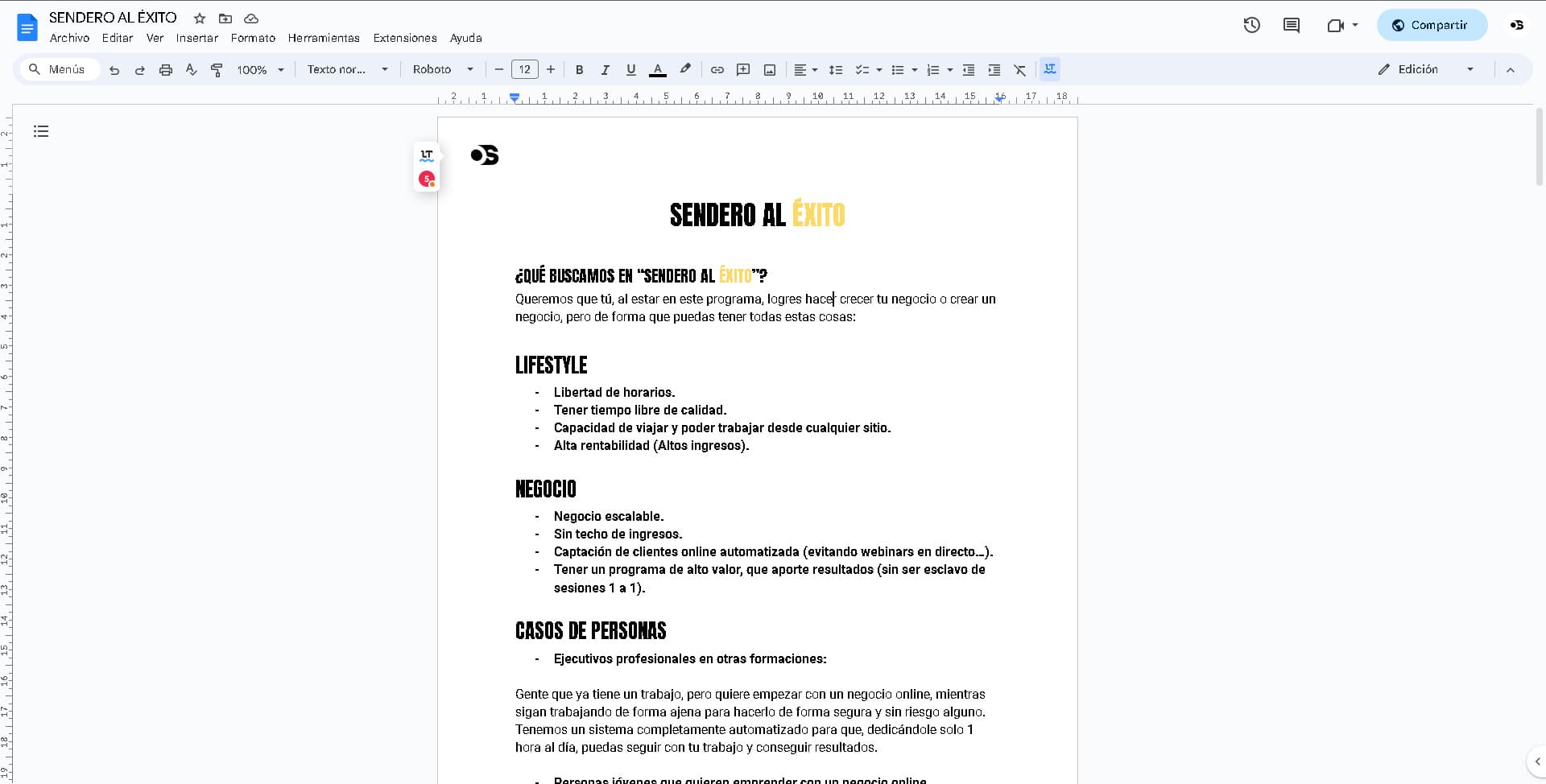Show the document outline icon
Screen dimensions: 1546x784
[41, 131]
